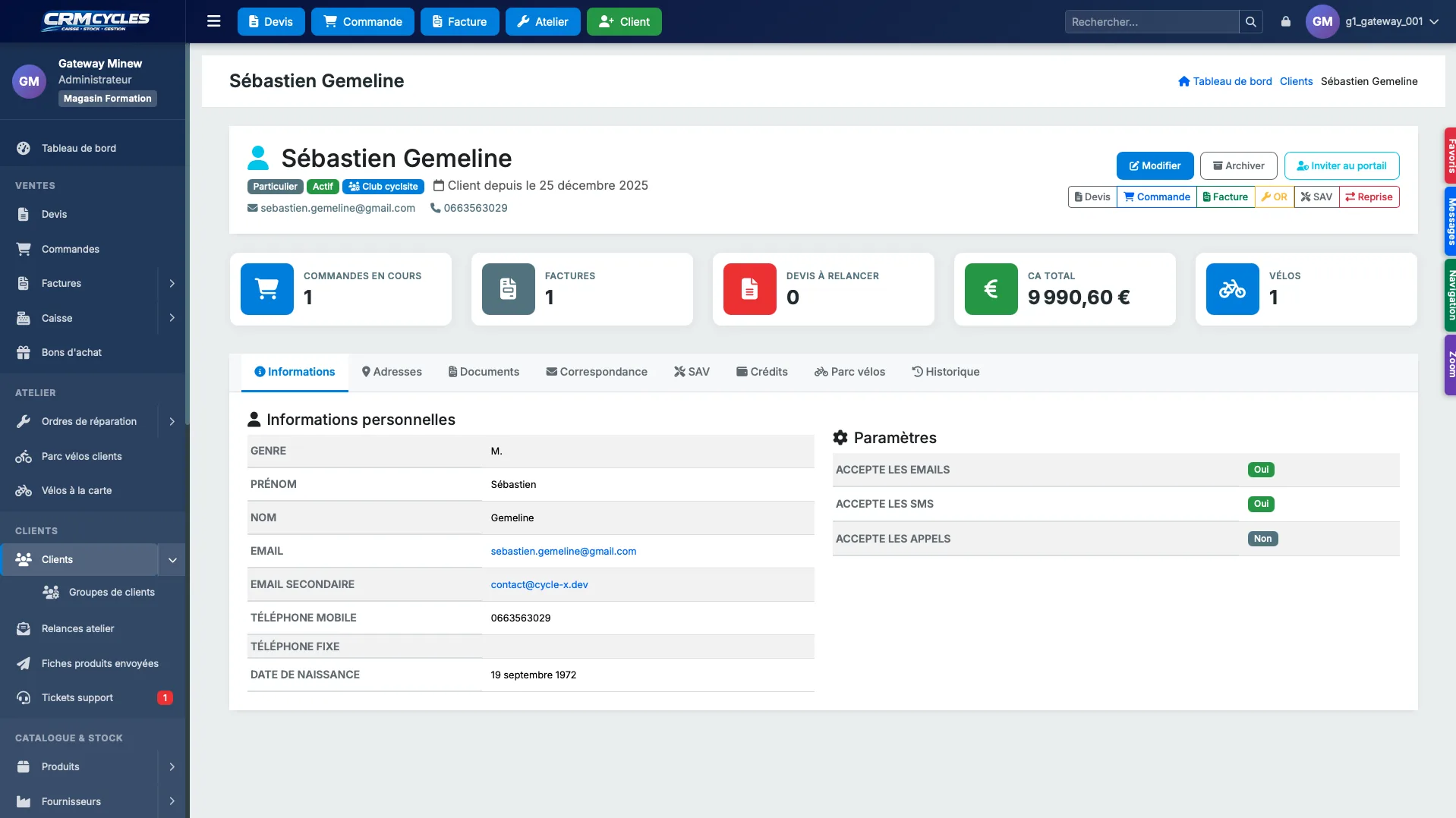
Task: Expand the Factures sidebar submenu chevron
Action: (x=172, y=283)
